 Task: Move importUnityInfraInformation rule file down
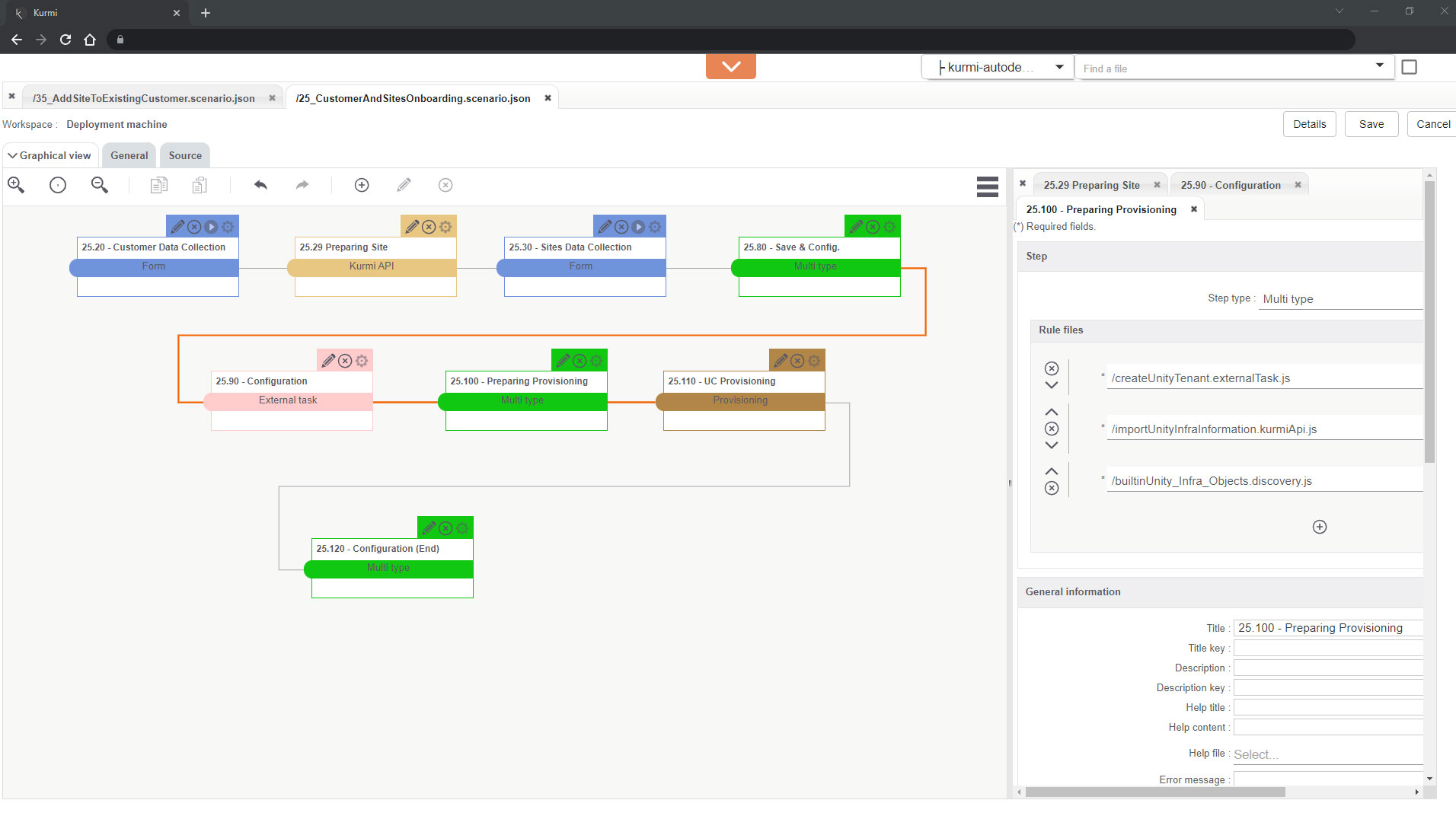point(1052,445)
